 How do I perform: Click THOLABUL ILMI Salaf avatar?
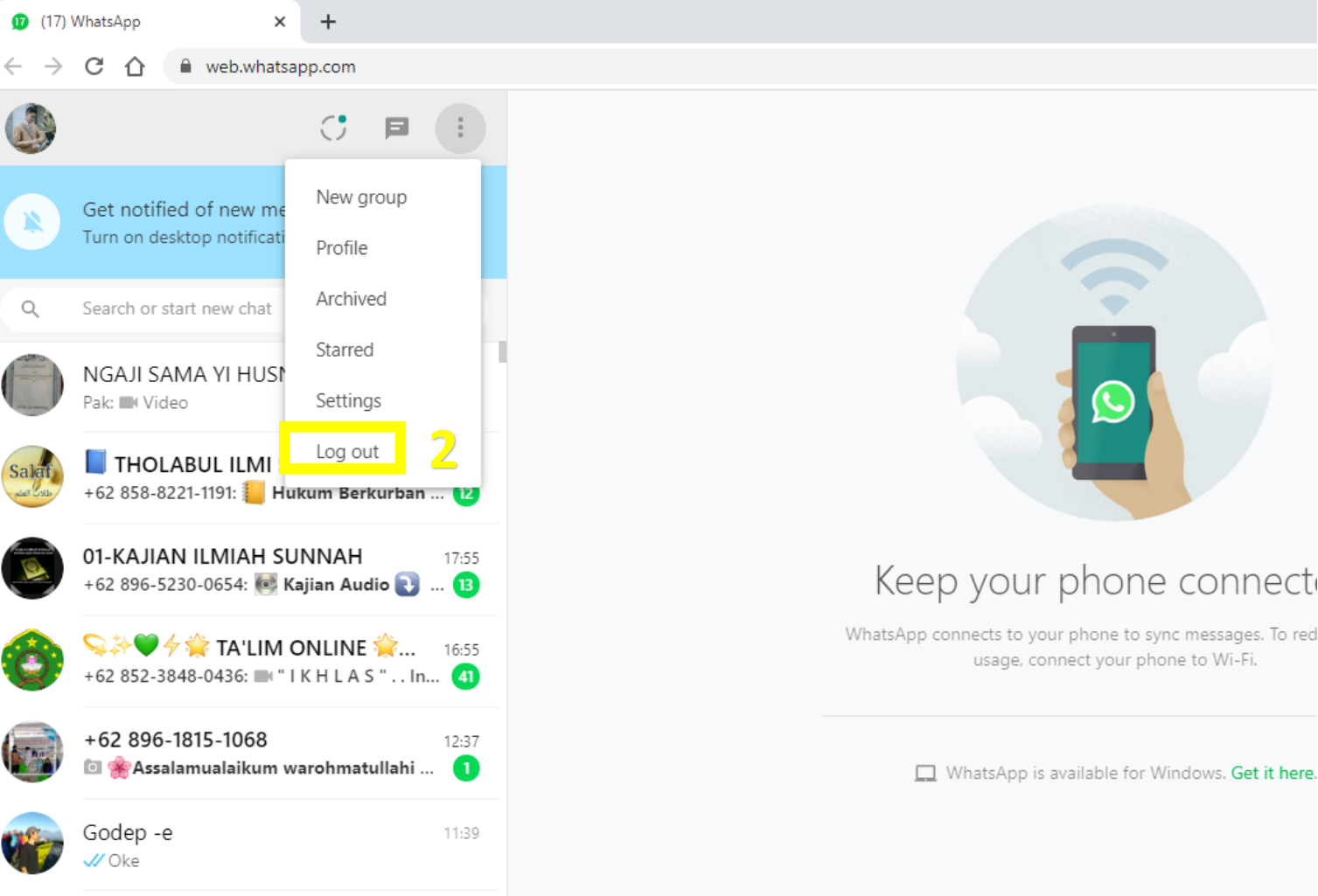coord(32,477)
